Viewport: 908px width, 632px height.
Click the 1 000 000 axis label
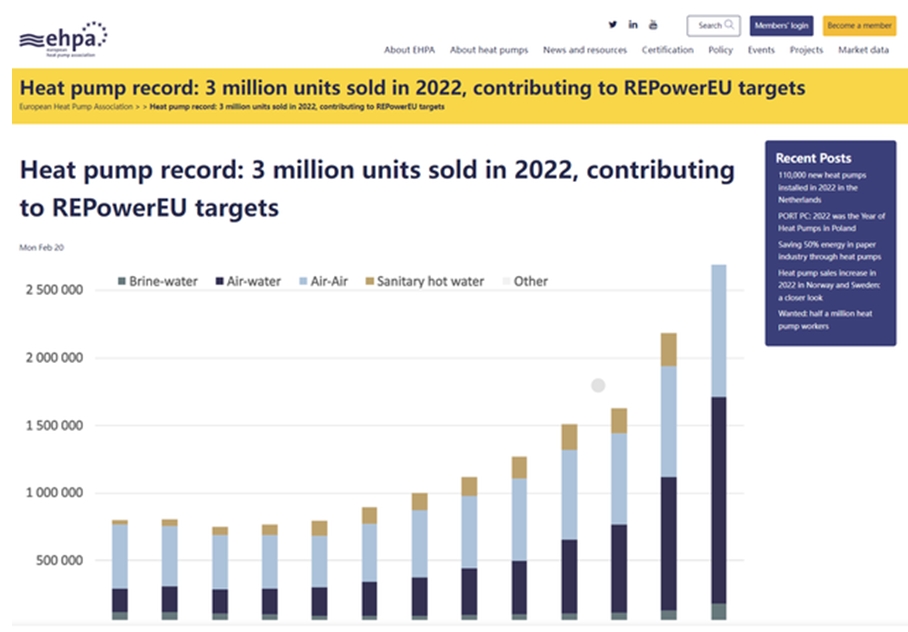(54, 492)
